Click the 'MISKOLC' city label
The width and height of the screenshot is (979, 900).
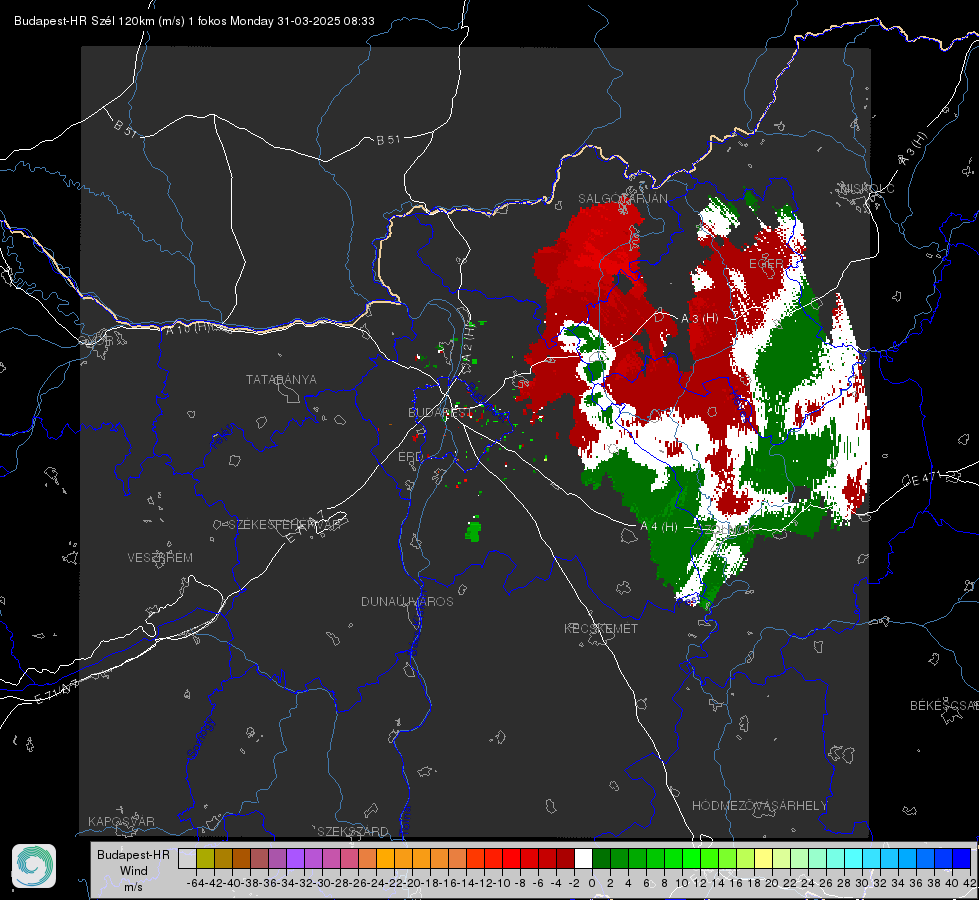point(867,189)
